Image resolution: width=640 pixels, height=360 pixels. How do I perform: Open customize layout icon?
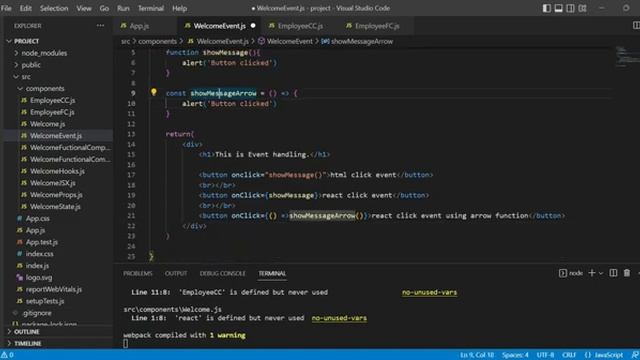coord(582,8)
